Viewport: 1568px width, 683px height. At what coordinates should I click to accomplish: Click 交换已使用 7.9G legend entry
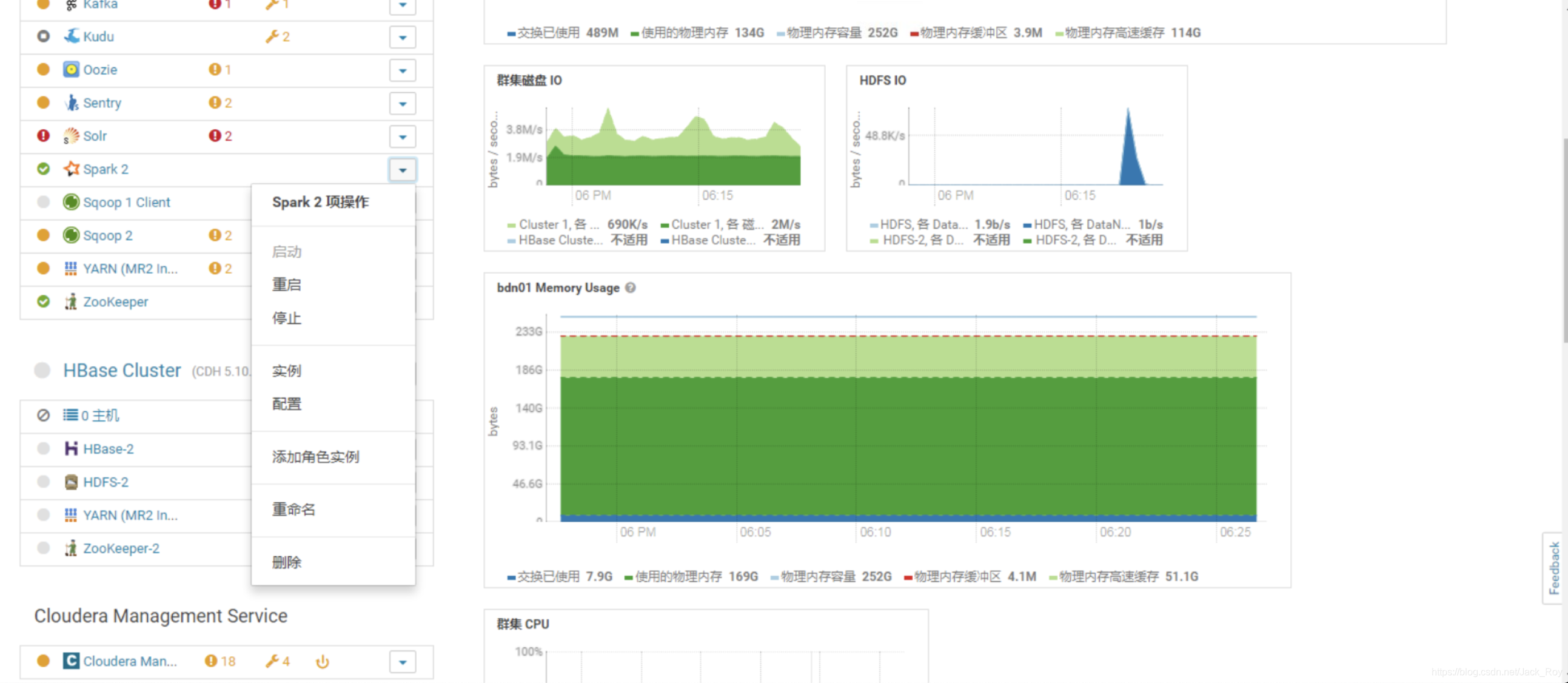pyautogui.click(x=560, y=576)
